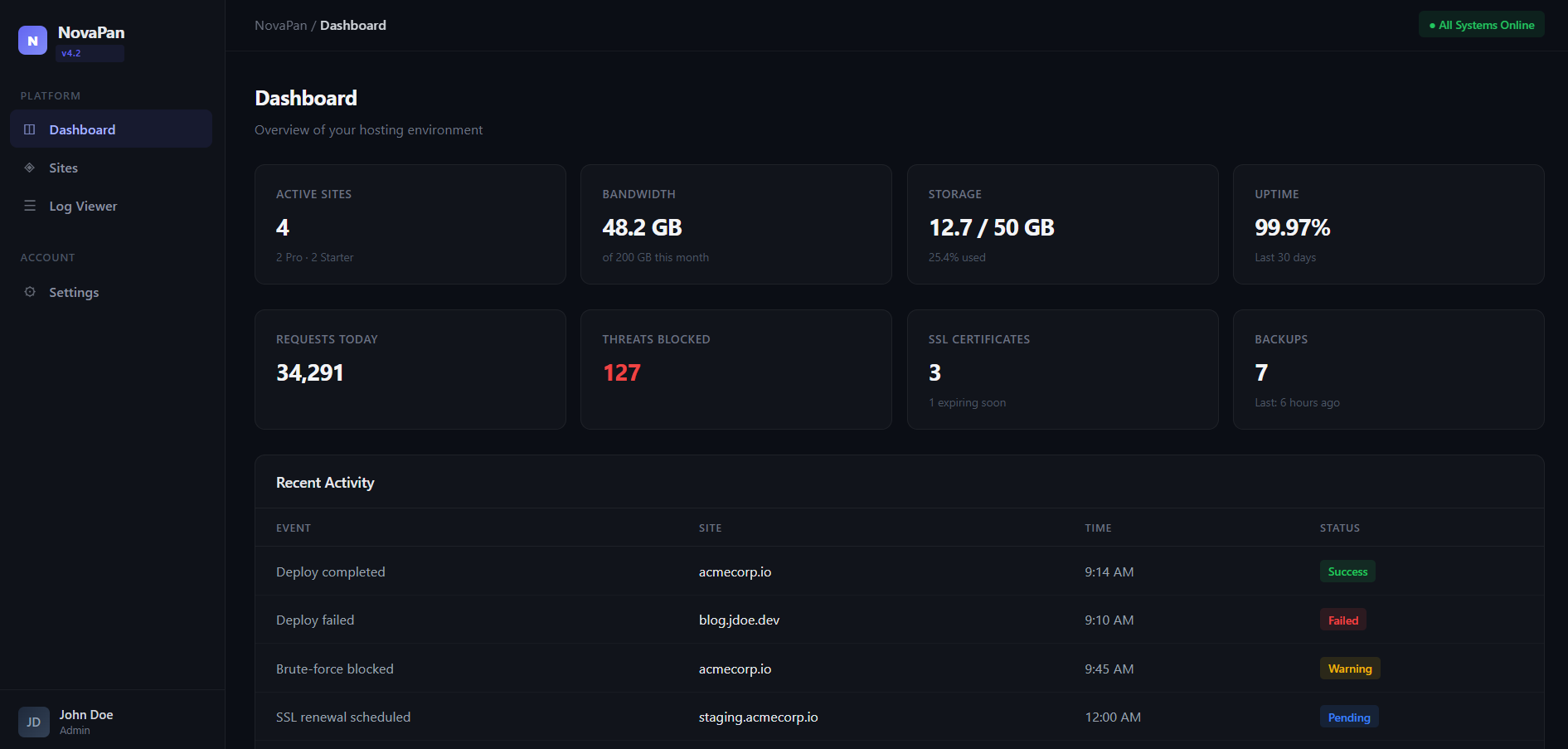This screenshot has width=1568, height=749.
Task: Click the Warning status badge
Action: tap(1349, 669)
